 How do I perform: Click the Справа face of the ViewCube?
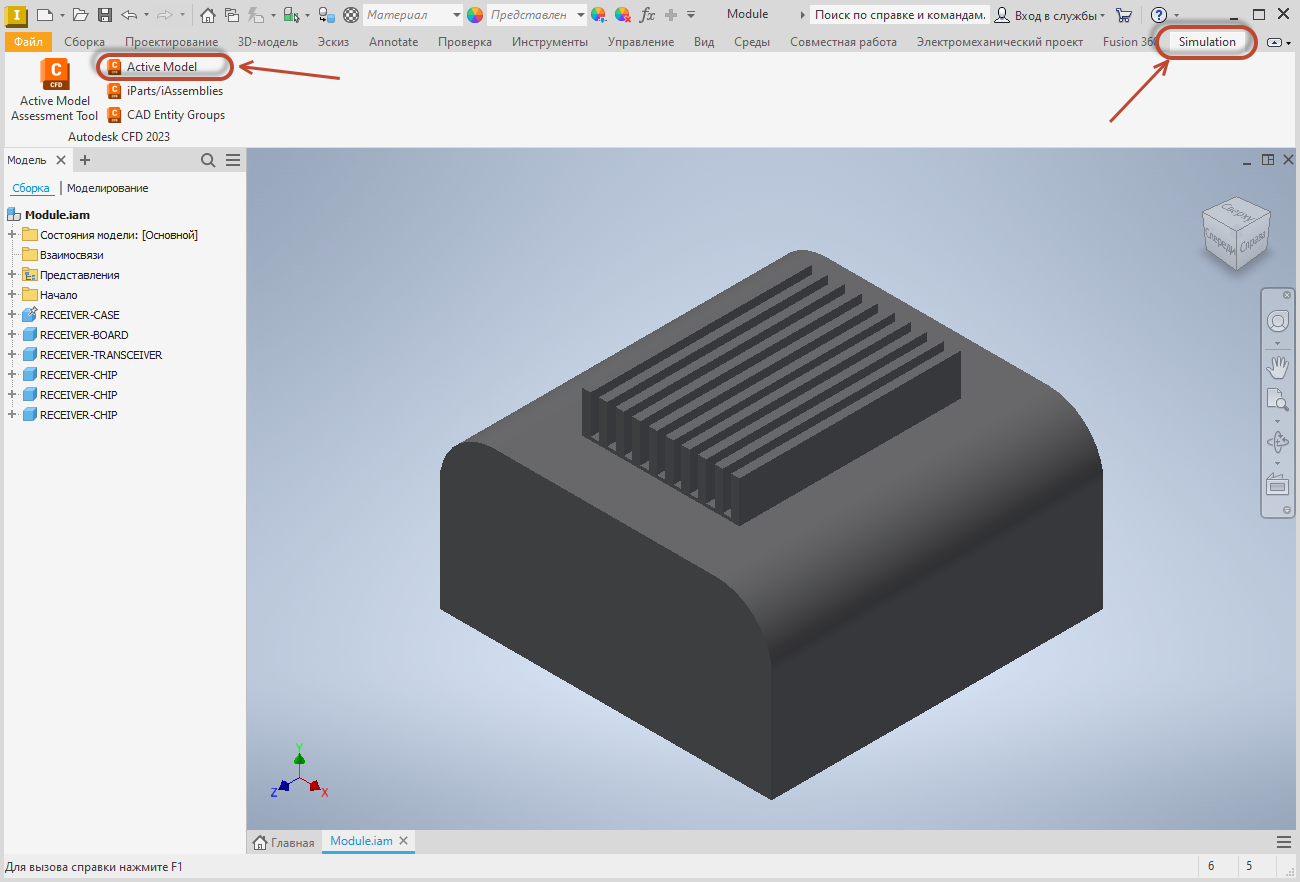pos(1252,245)
